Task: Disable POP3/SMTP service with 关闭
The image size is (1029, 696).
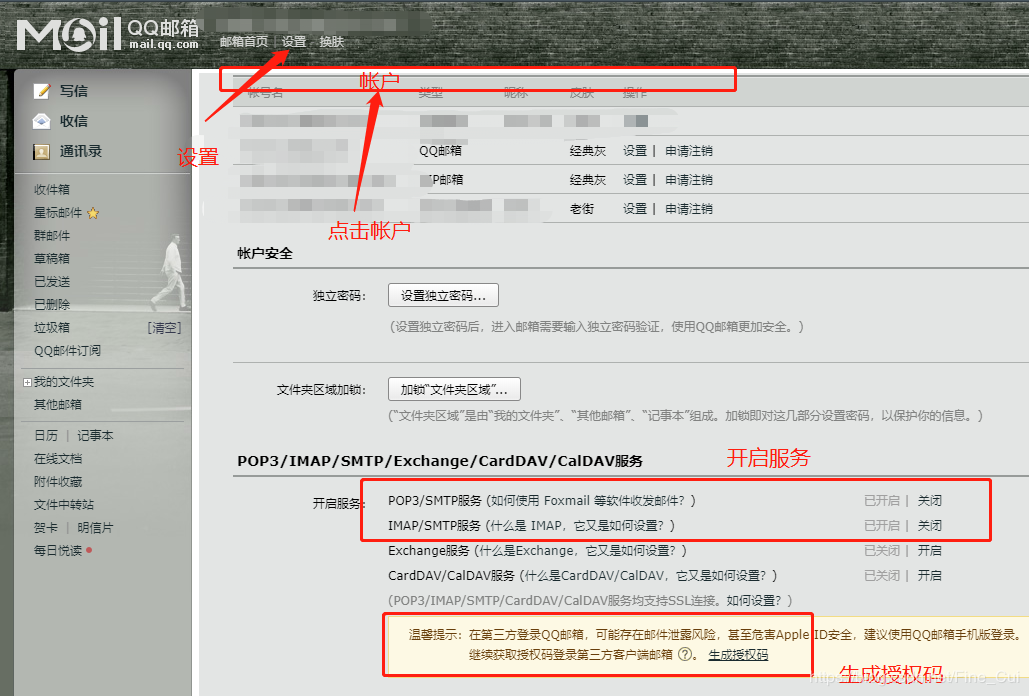Action: click(x=929, y=499)
